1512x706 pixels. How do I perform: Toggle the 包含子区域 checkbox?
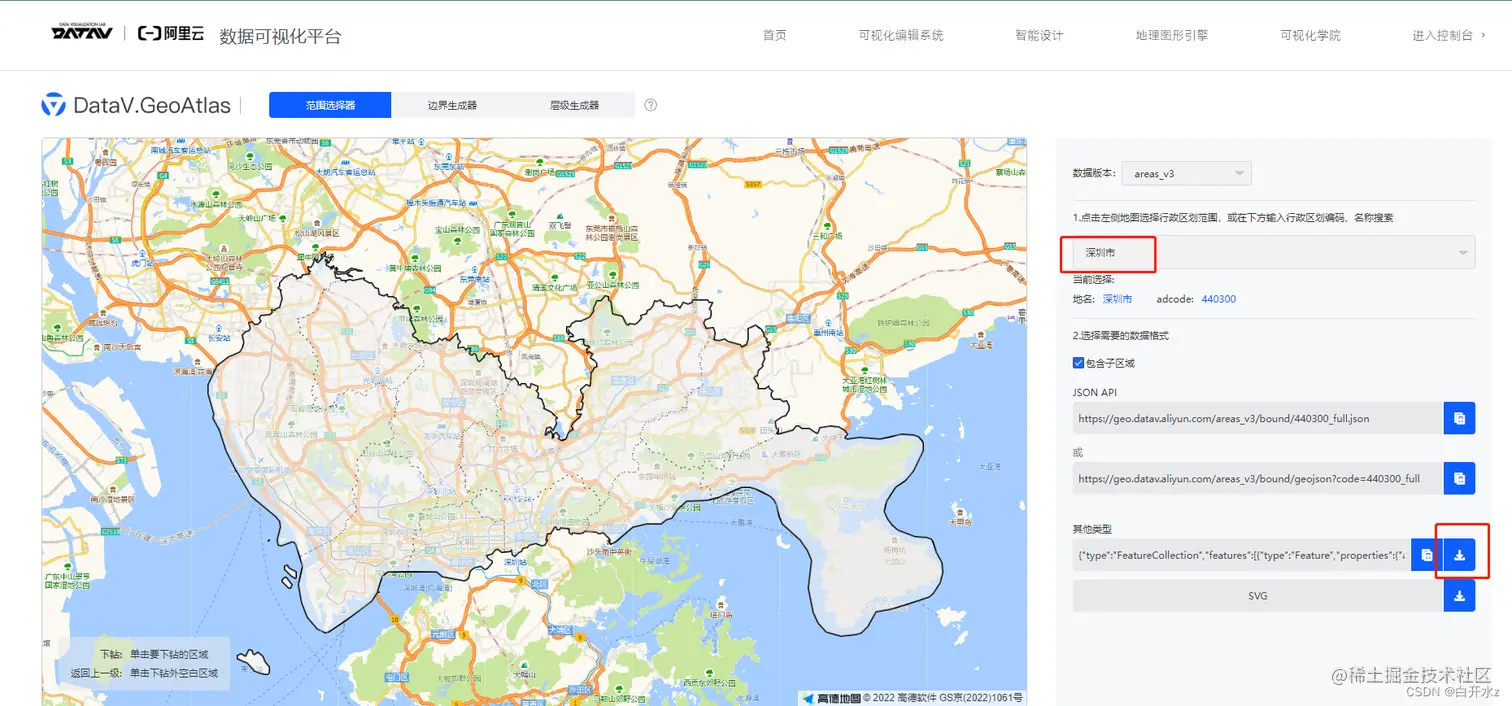pos(1078,363)
